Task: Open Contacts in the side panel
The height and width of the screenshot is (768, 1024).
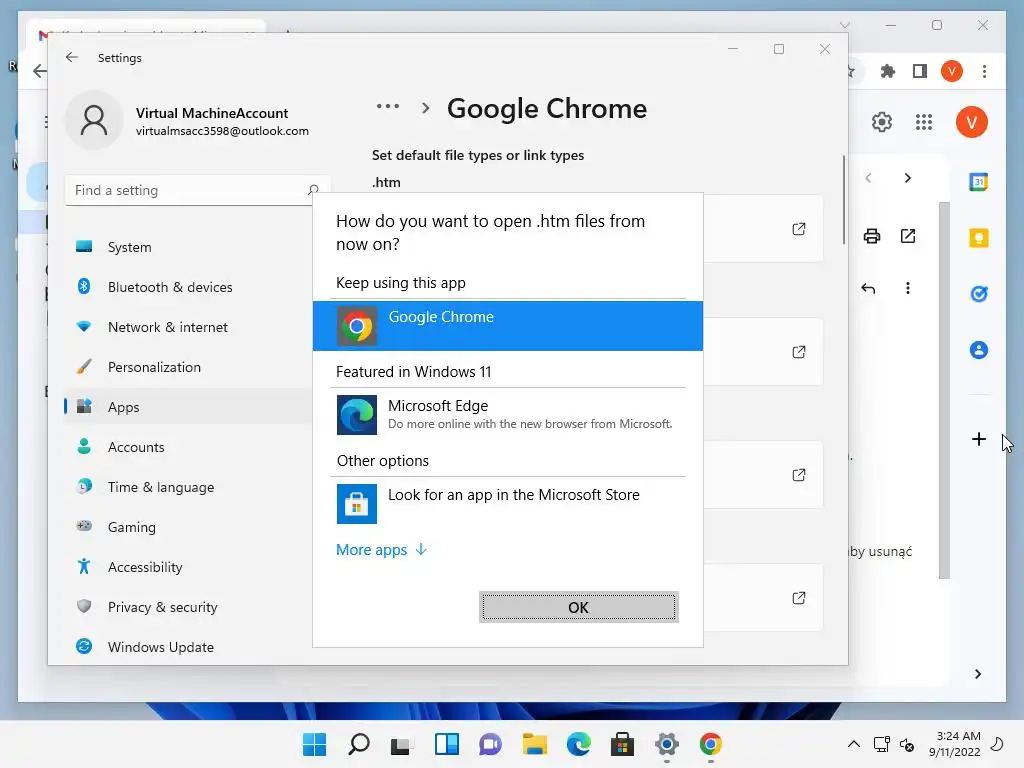Action: click(978, 350)
